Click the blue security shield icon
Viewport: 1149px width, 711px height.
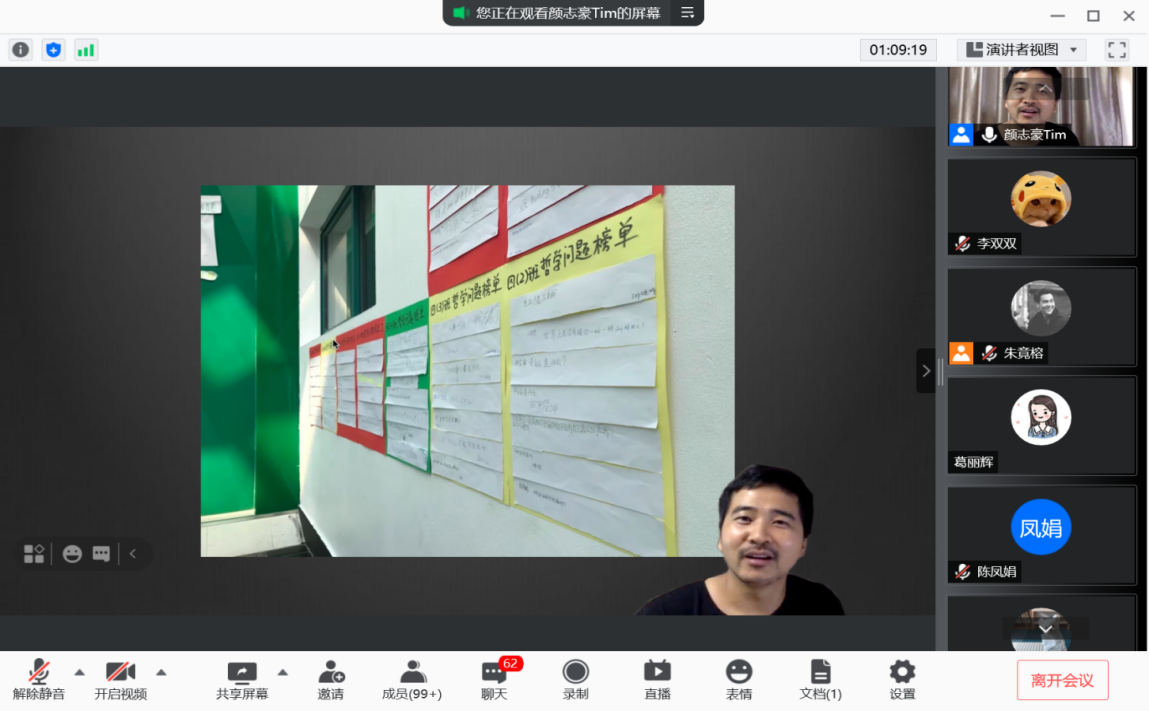click(53, 50)
